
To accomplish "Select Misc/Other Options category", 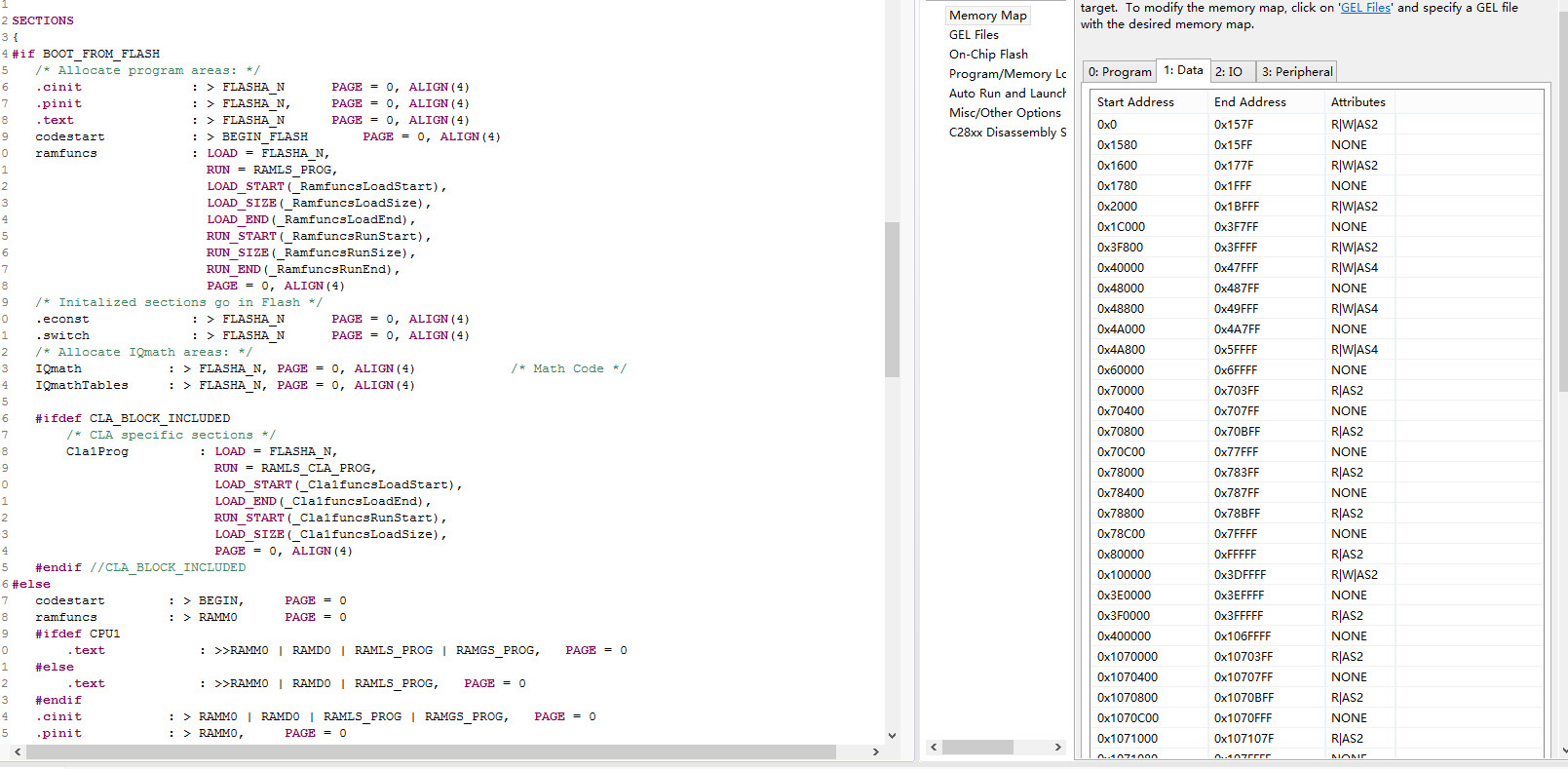I will 1005,113.
